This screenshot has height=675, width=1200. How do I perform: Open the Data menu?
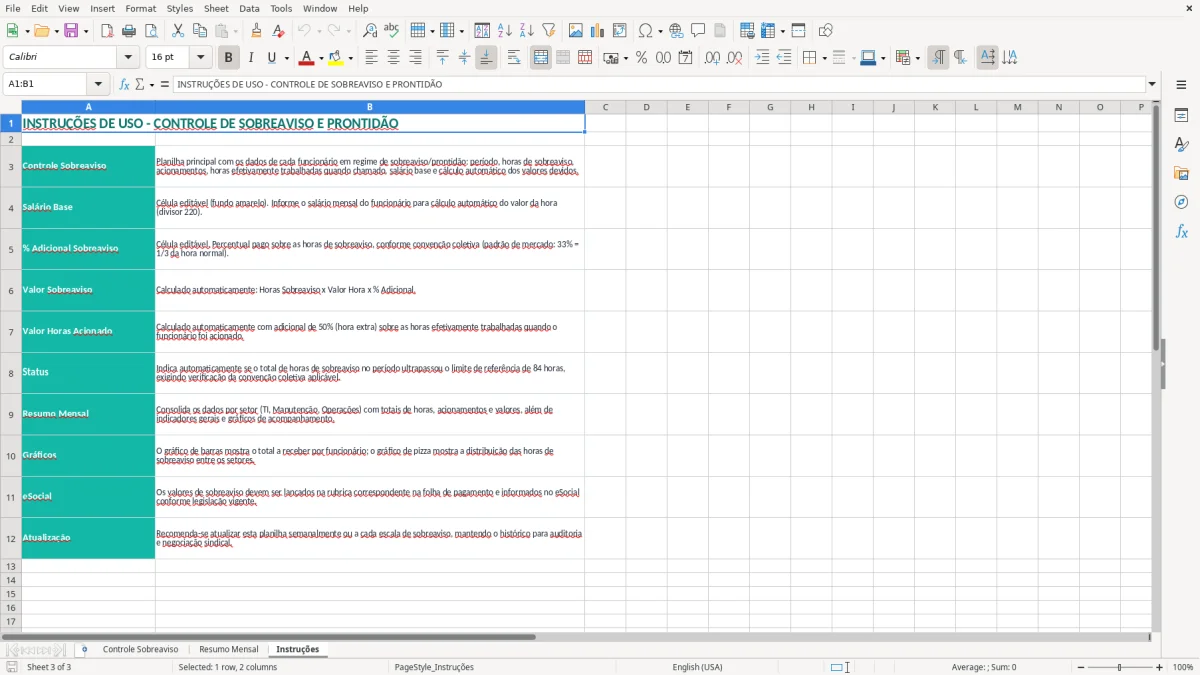click(x=249, y=8)
